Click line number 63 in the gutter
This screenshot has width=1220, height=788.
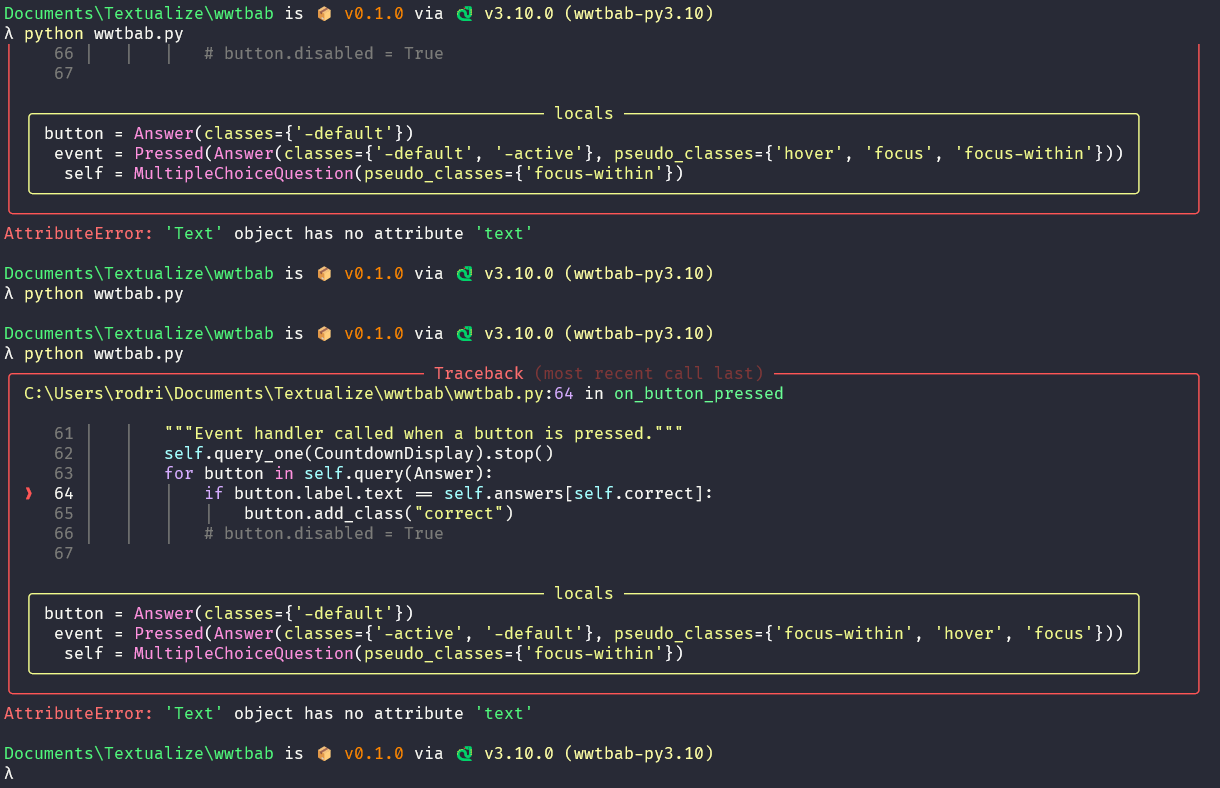[64, 473]
